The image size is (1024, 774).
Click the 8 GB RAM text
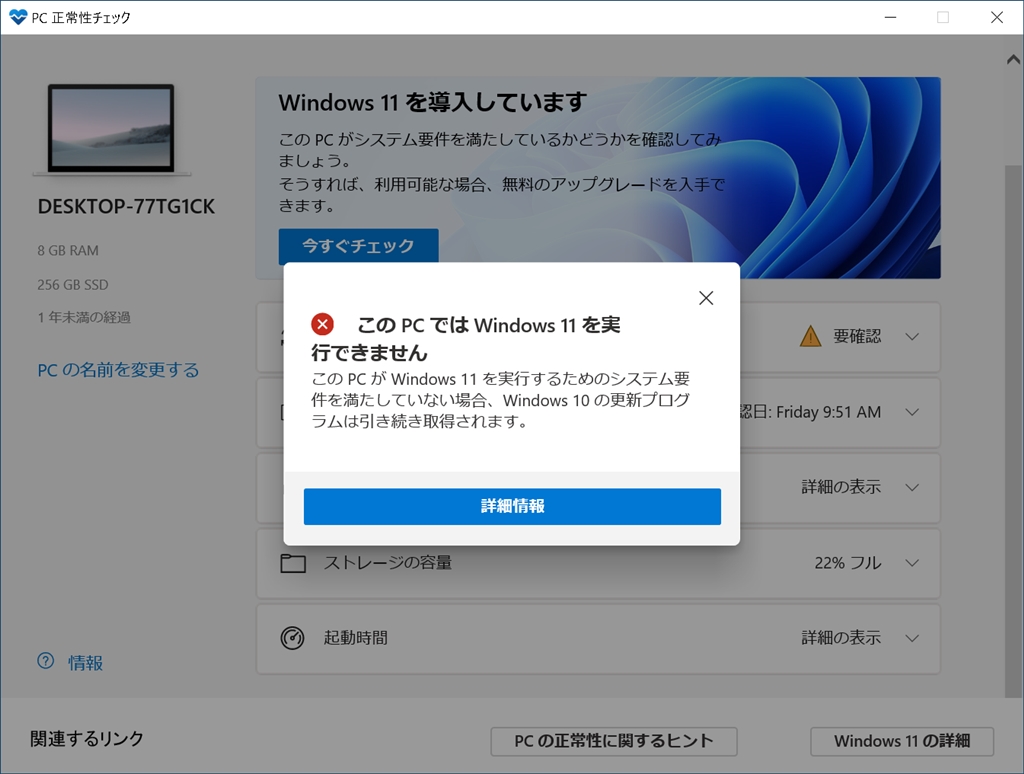point(68,251)
